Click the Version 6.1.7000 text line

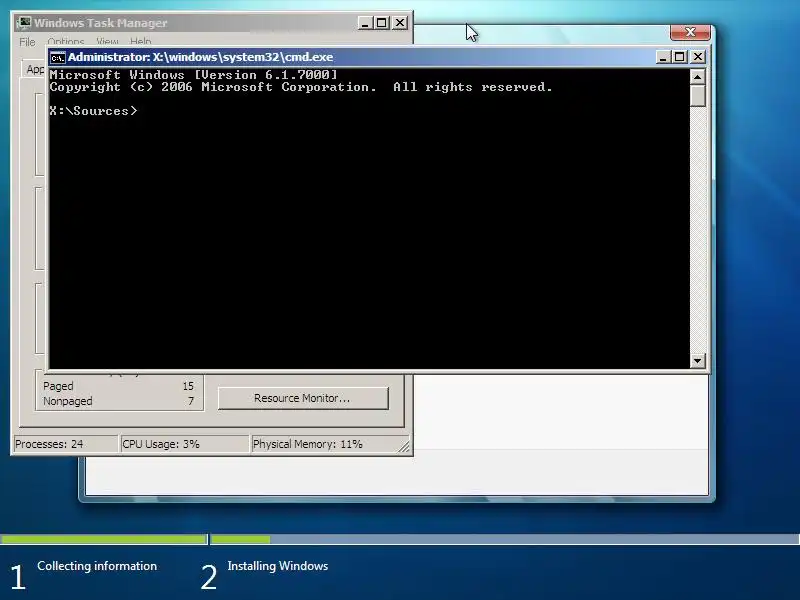point(194,74)
